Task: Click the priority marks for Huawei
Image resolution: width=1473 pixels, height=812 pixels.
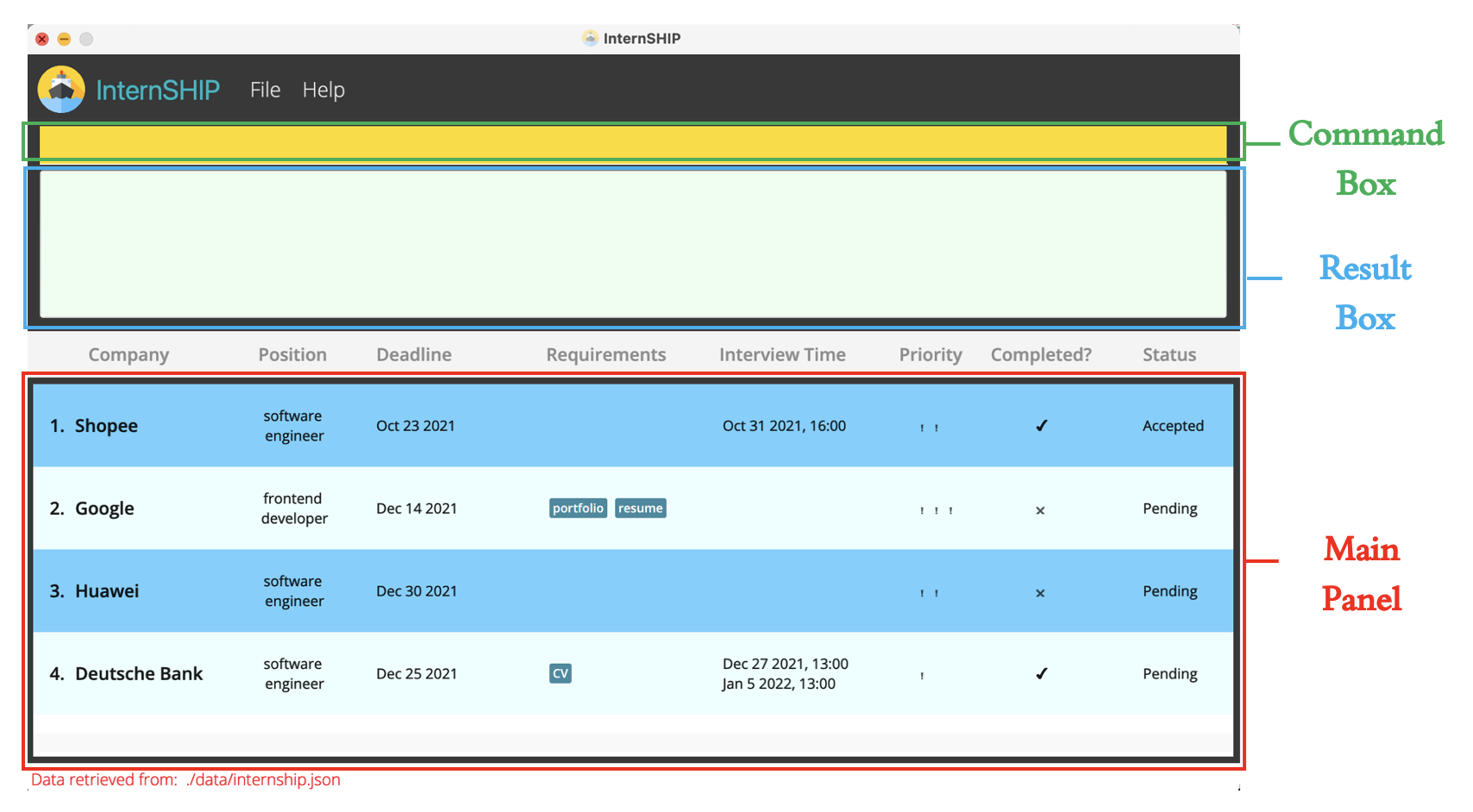Action: pos(929,593)
